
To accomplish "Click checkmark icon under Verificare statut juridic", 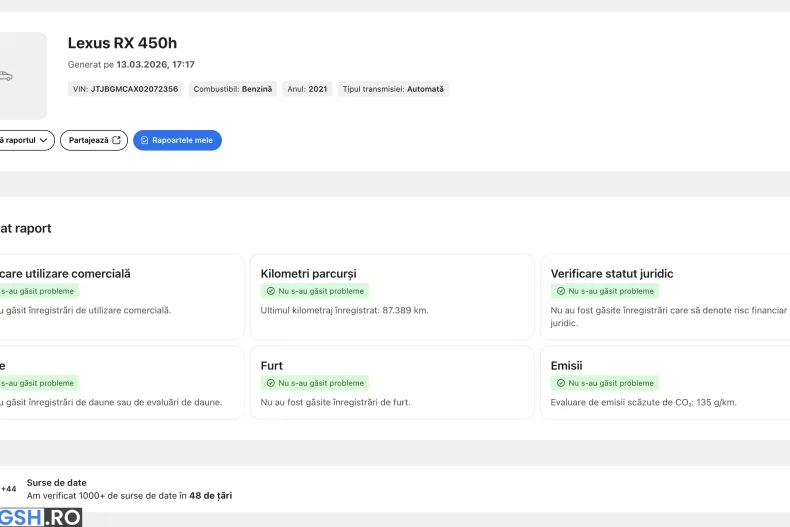I will (x=561, y=291).
